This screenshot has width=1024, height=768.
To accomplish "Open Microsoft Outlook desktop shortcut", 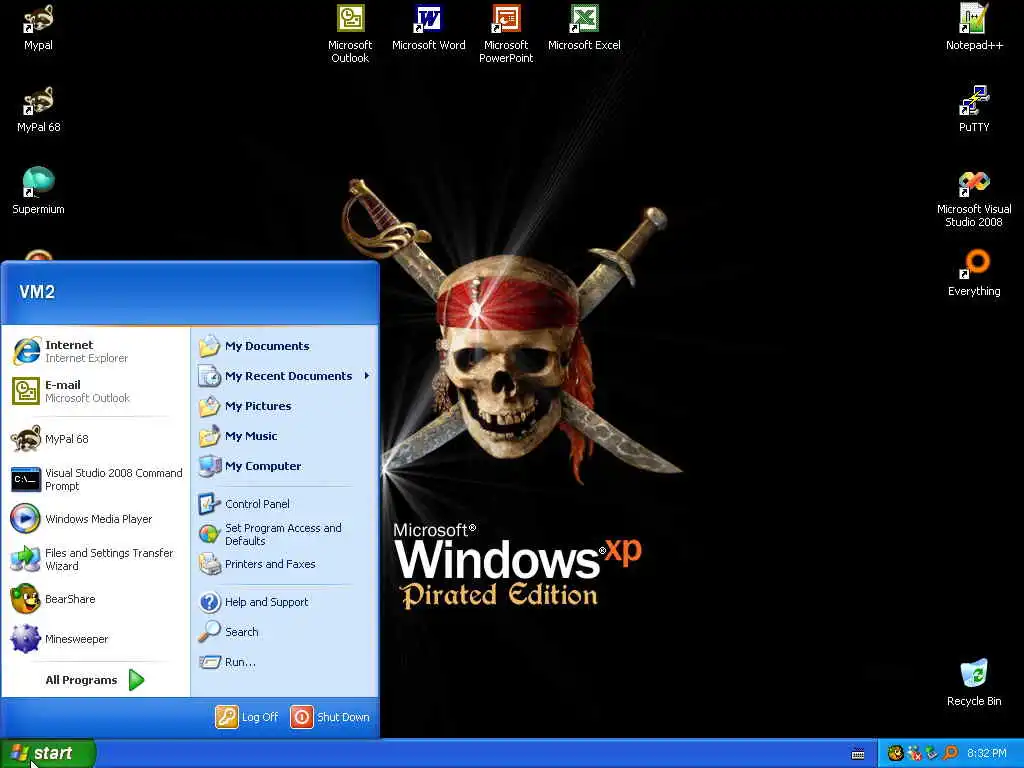I will coord(350,33).
